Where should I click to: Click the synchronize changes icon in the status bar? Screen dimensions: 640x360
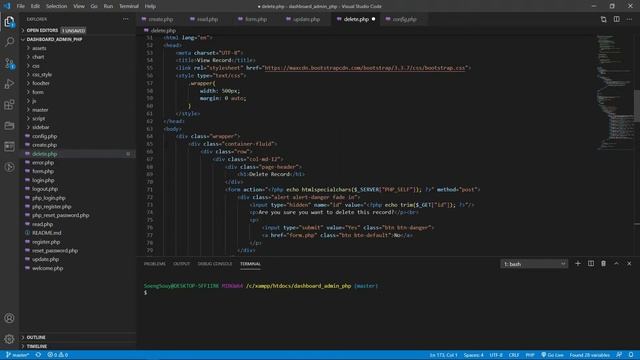pyautogui.click(x=38, y=355)
